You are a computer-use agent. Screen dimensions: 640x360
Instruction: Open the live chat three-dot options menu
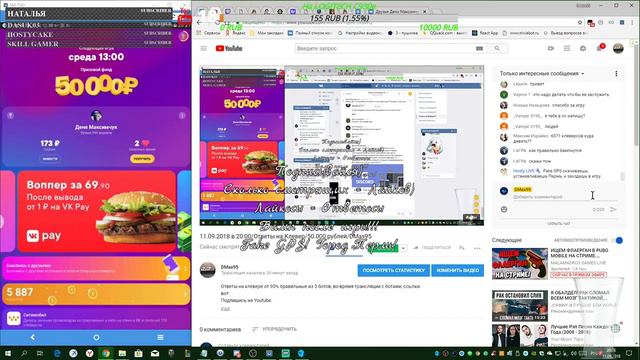coord(616,74)
